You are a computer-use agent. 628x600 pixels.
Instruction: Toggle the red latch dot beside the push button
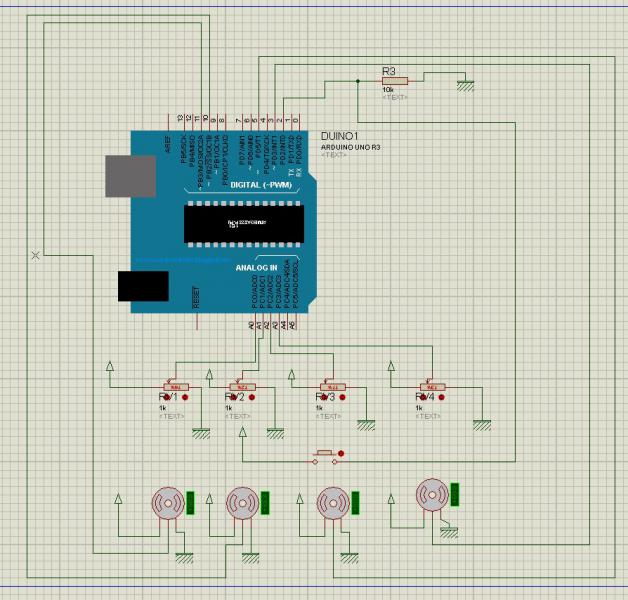click(x=341, y=453)
